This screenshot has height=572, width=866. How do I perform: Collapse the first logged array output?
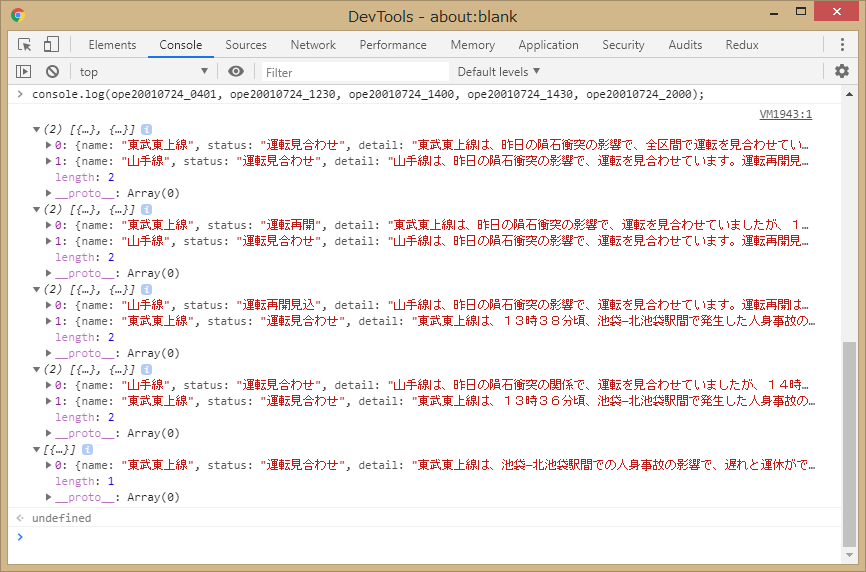point(37,129)
